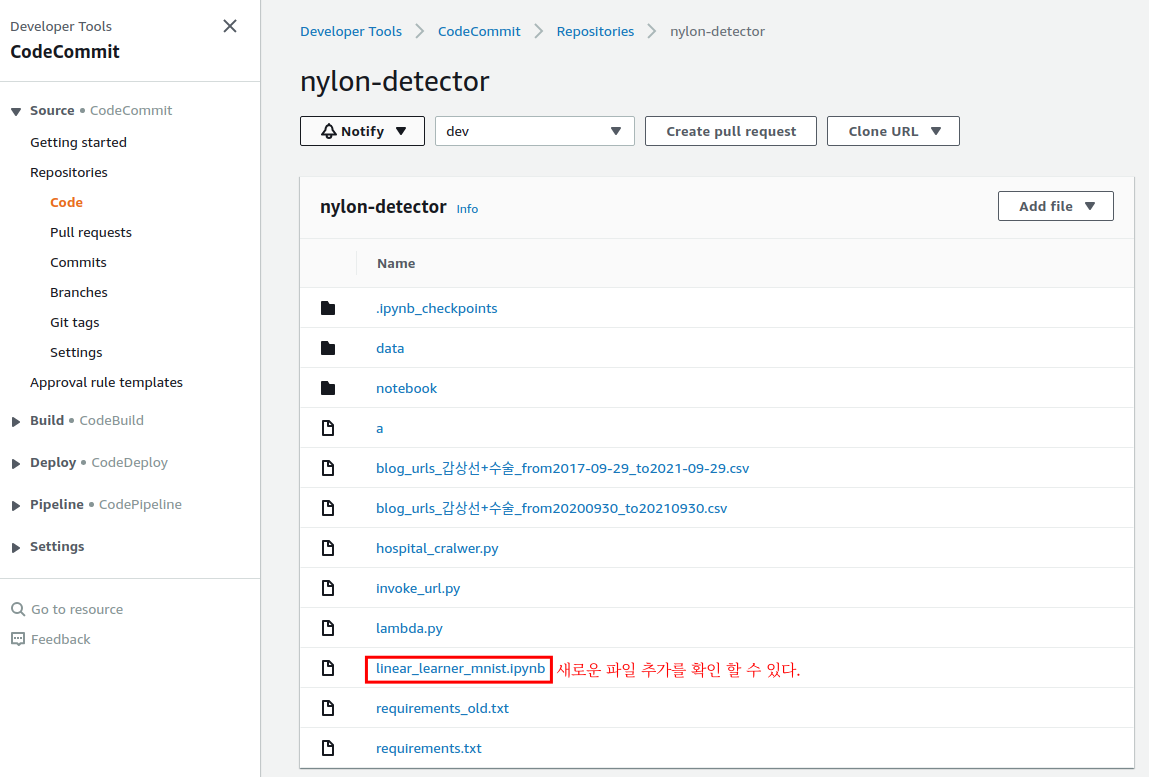The height and width of the screenshot is (777, 1149).
Task: Click the CodeCommit sidebar title
Action: click(65, 51)
